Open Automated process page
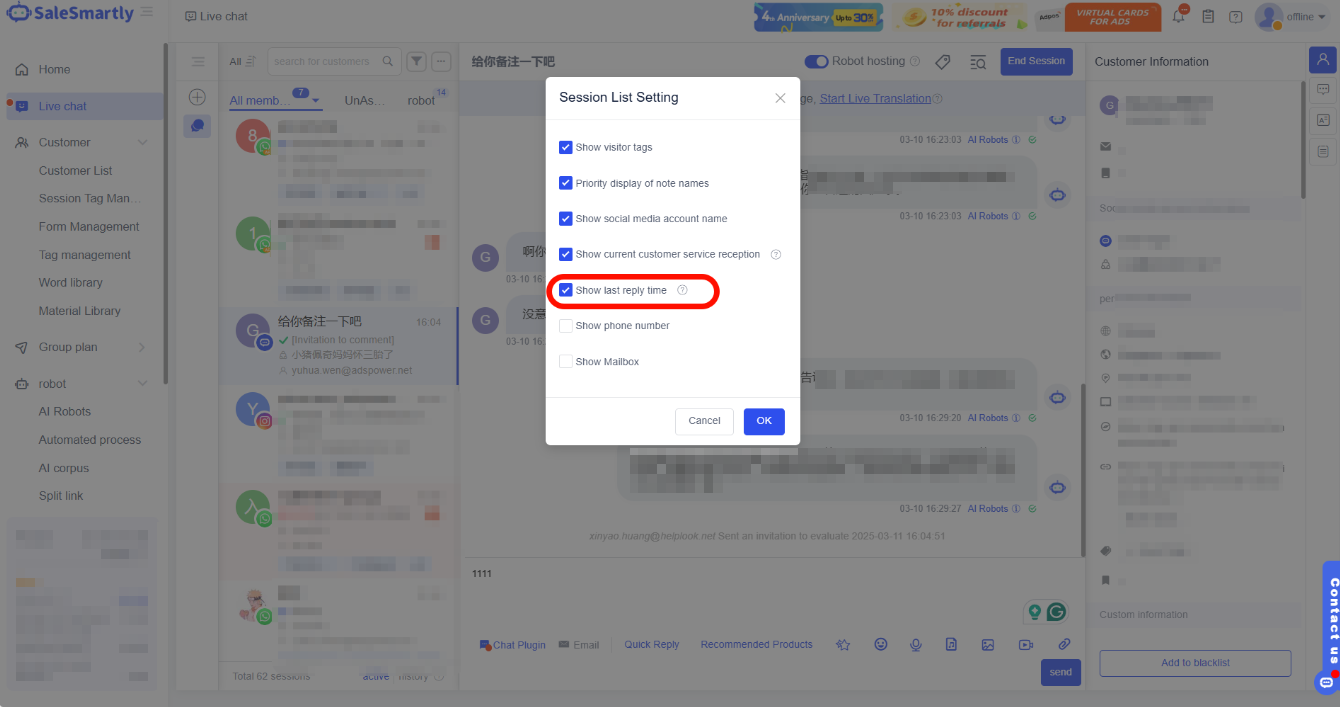Image resolution: width=1340 pixels, height=707 pixels. [x=90, y=440]
